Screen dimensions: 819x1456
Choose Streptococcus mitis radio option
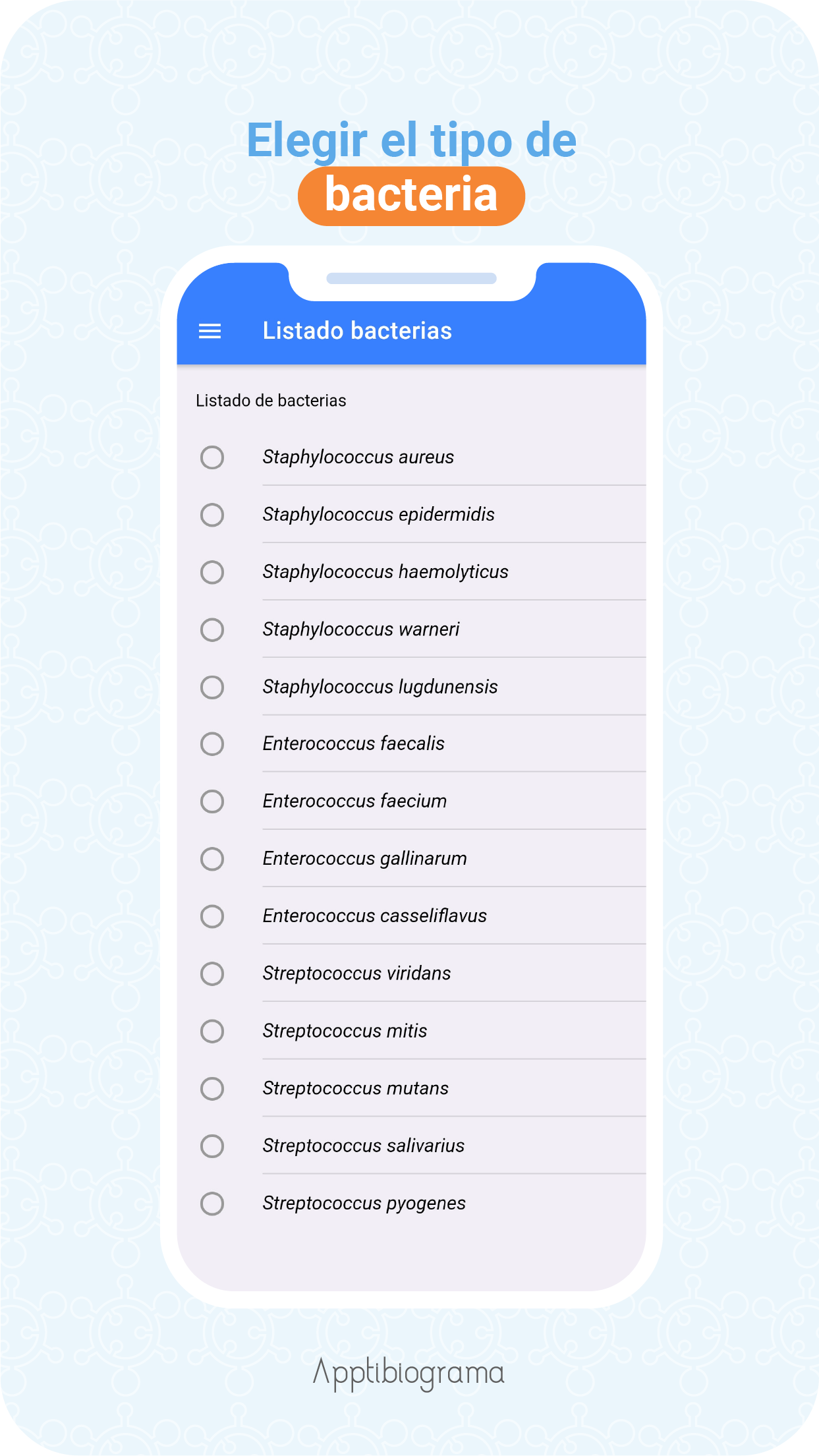(x=212, y=1031)
